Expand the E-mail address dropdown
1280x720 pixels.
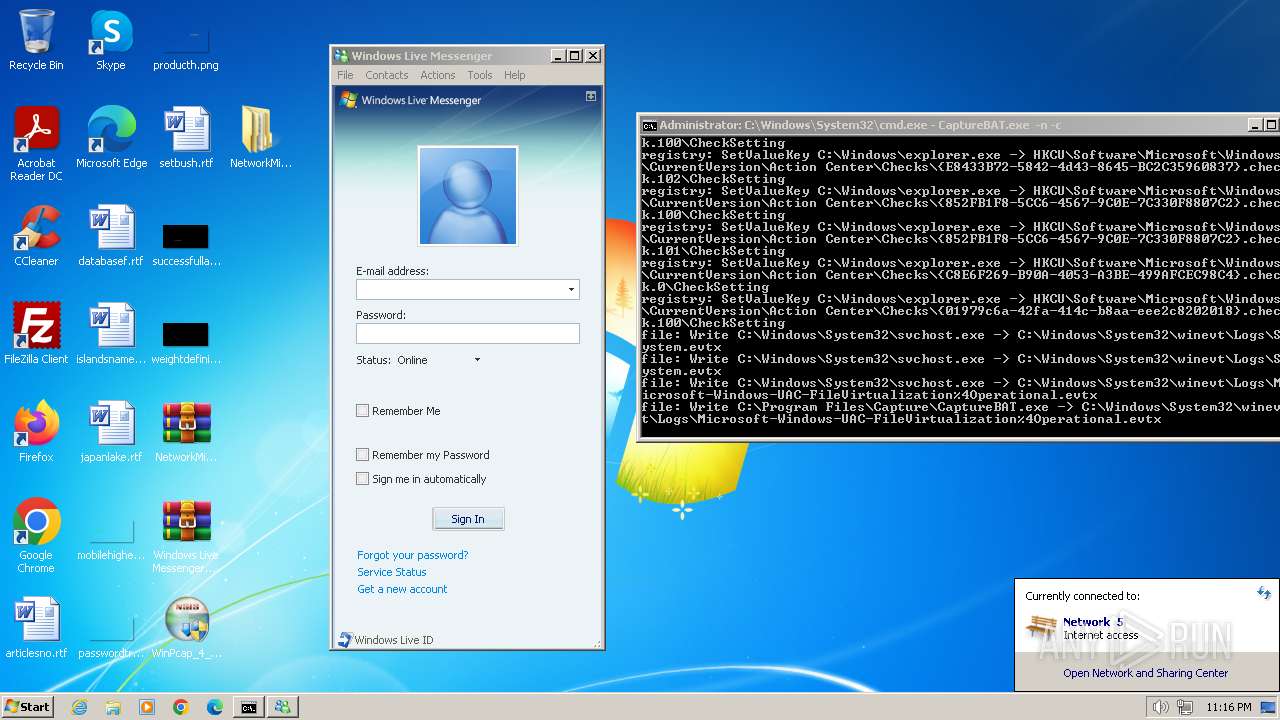pos(571,289)
